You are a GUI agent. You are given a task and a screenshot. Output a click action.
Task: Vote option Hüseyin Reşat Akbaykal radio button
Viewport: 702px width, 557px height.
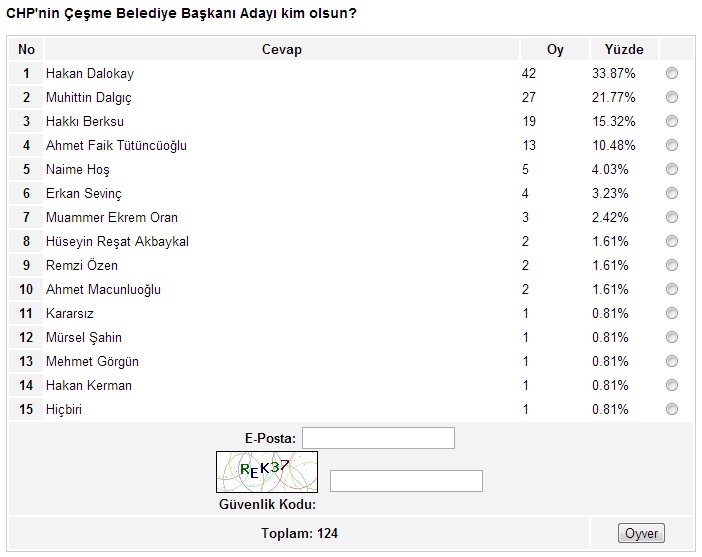pyautogui.click(x=671, y=242)
